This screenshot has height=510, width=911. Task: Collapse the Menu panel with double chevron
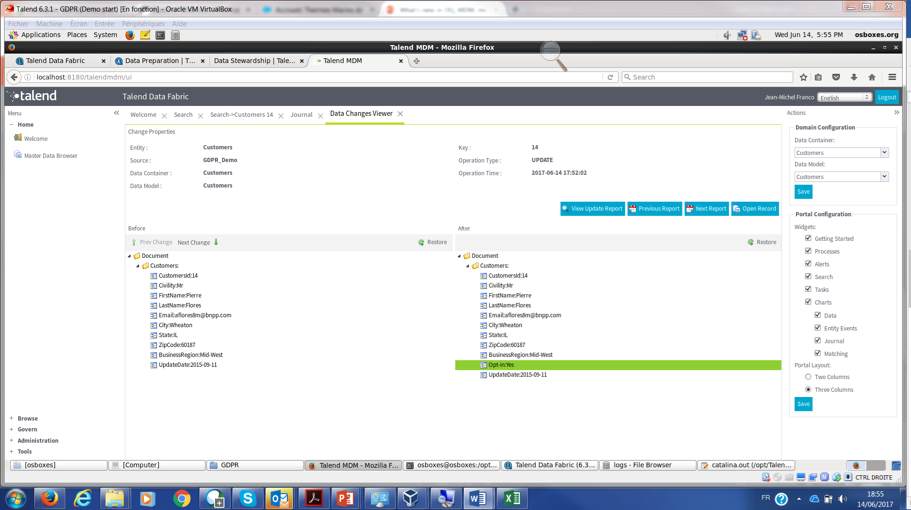point(116,113)
